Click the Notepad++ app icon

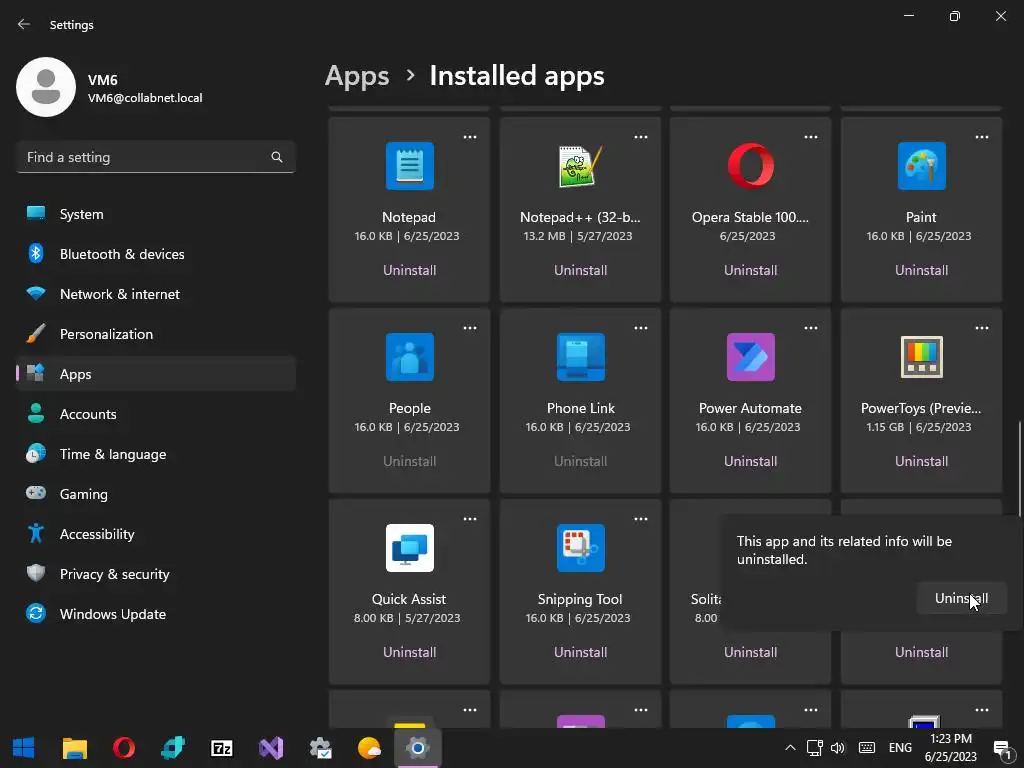coord(581,166)
